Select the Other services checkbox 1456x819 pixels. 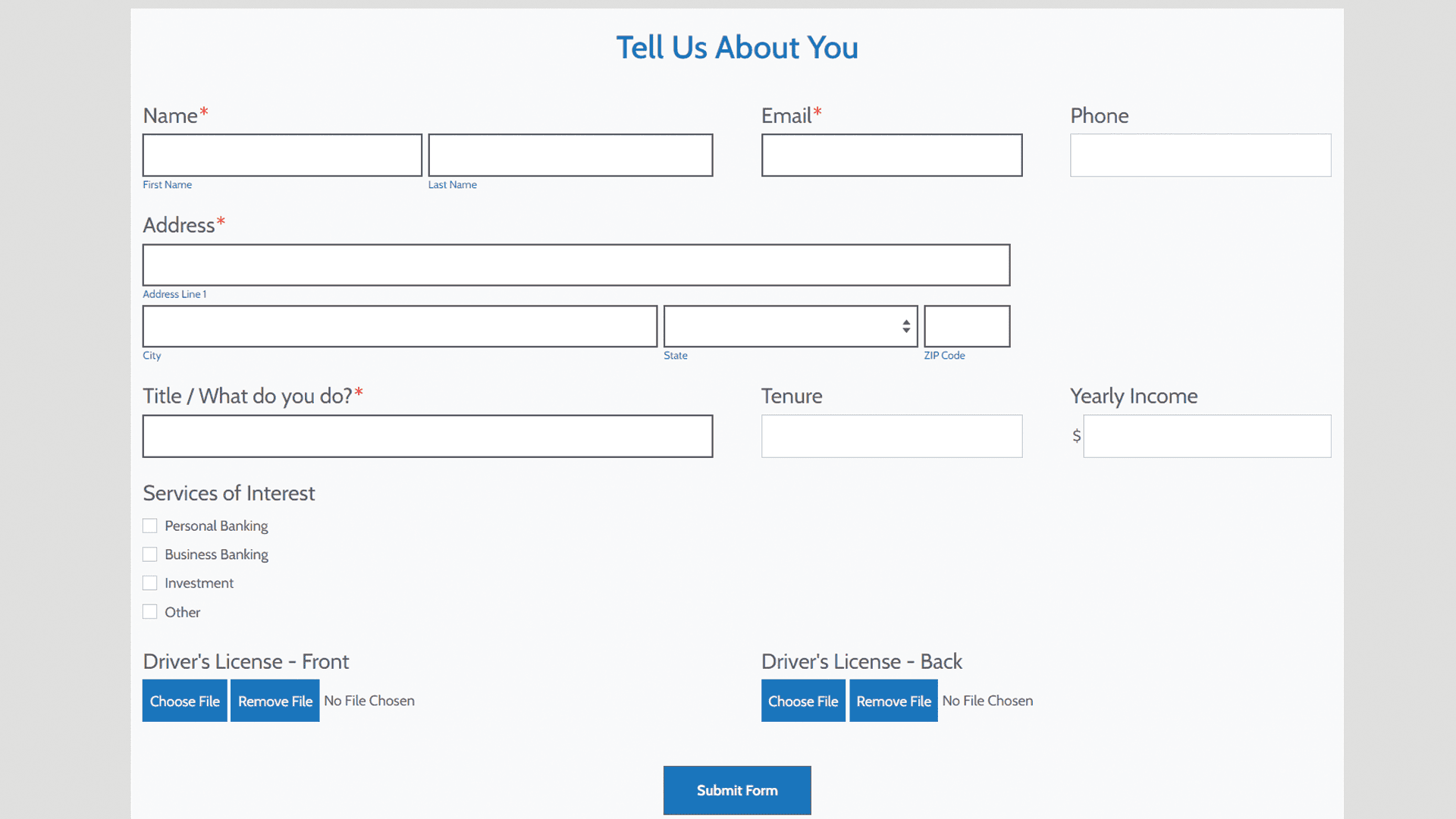click(149, 611)
